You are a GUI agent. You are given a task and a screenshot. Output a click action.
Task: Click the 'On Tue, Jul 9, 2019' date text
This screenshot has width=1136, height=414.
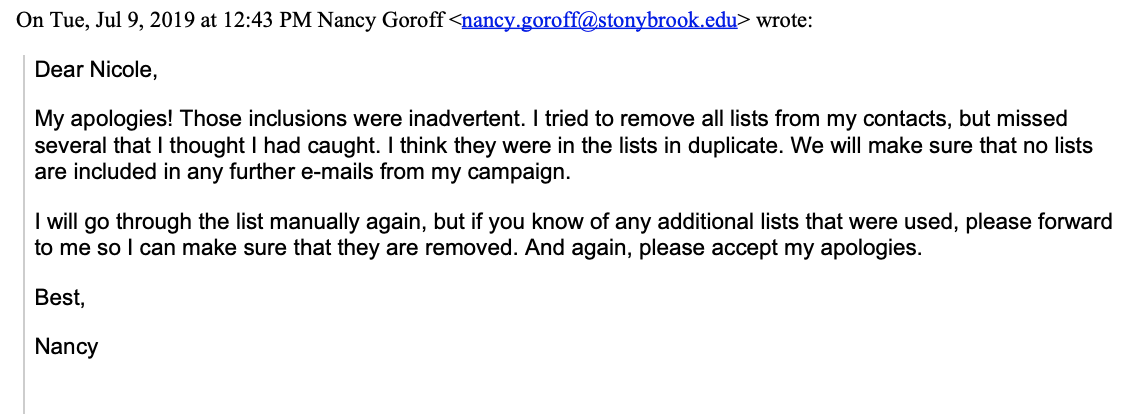(x=106, y=20)
